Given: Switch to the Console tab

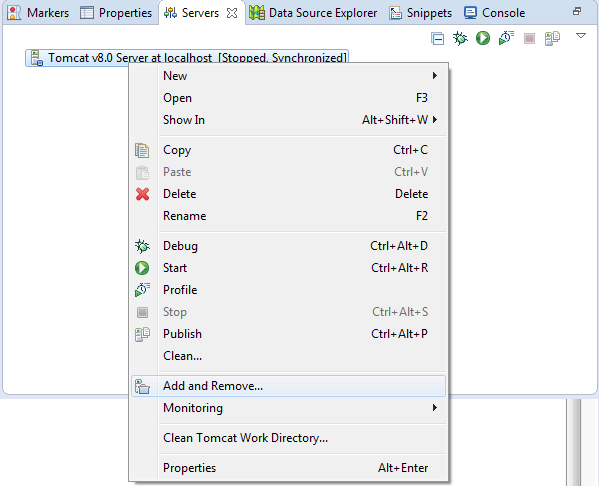Looking at the screenshot, I should tap(494, 13).
